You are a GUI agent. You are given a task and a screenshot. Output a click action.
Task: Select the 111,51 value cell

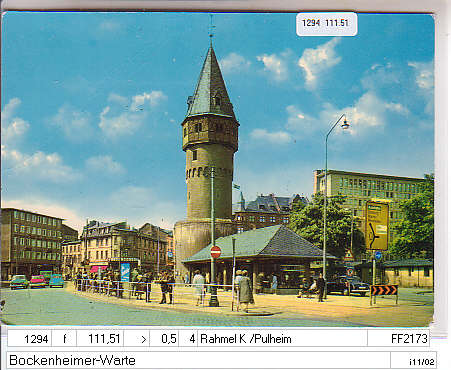point(100,339)
